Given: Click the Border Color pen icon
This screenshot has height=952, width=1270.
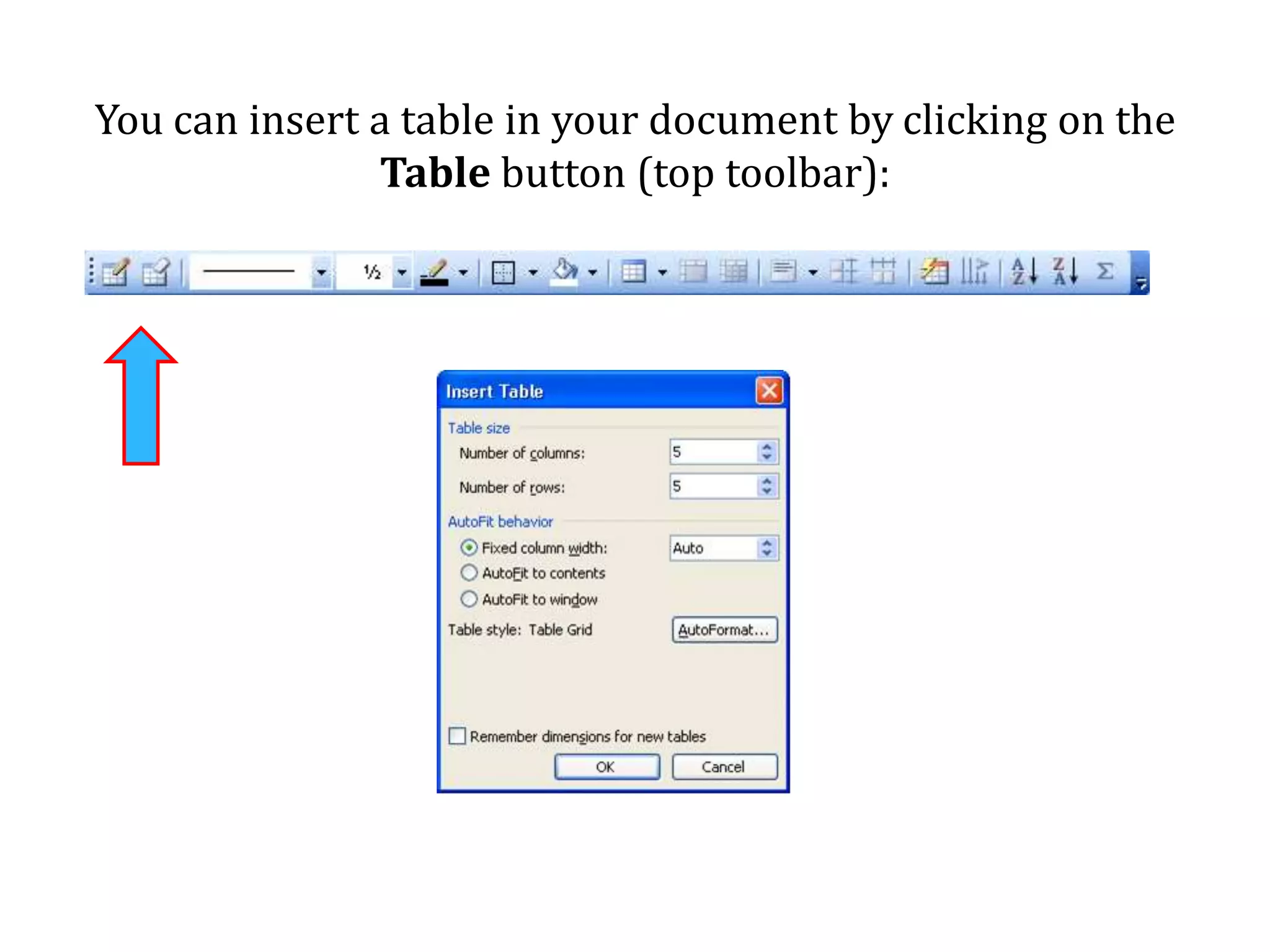Looking at the screenshot, I should pyautogui.click(x=434, y=271).
